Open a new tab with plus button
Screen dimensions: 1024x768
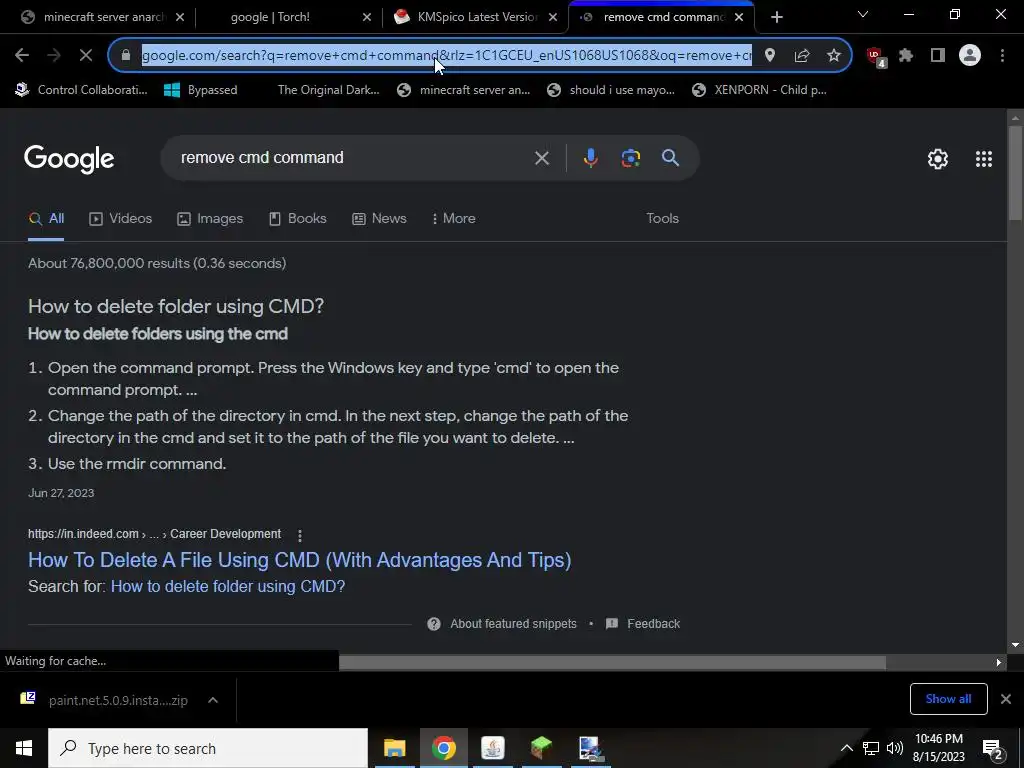click(x=776, y=17)
